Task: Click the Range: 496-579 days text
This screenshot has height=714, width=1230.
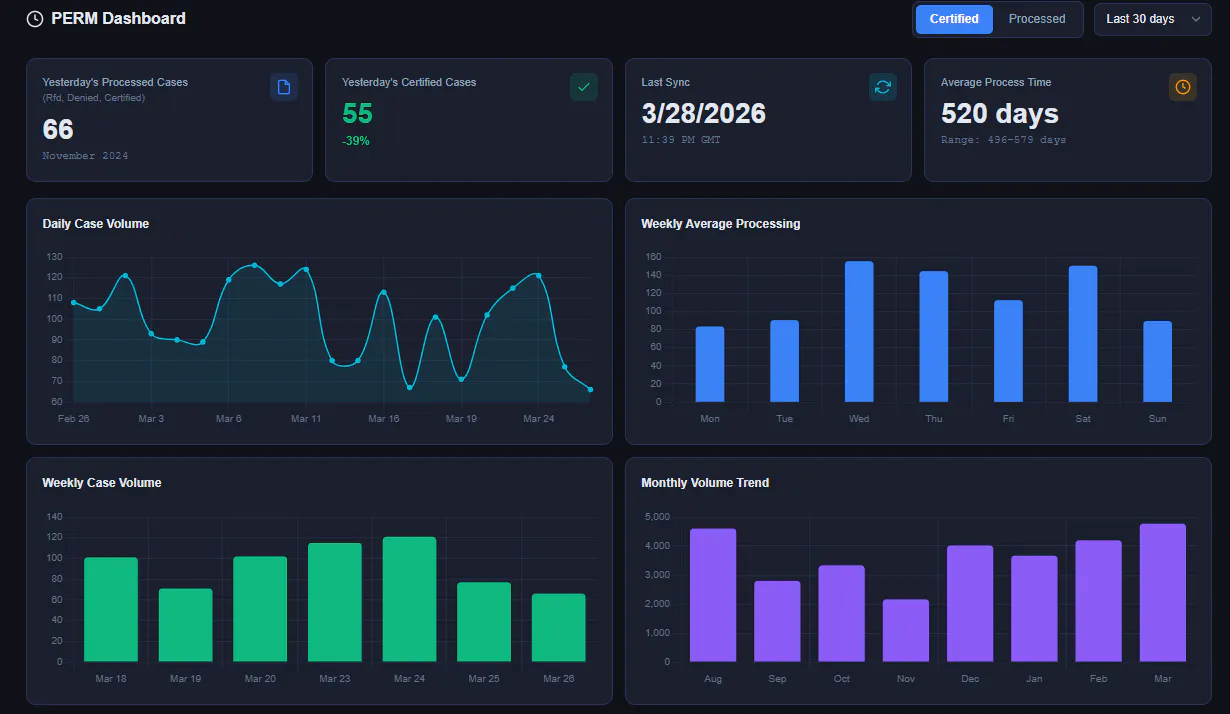Action: click(x=1004, y=140)
